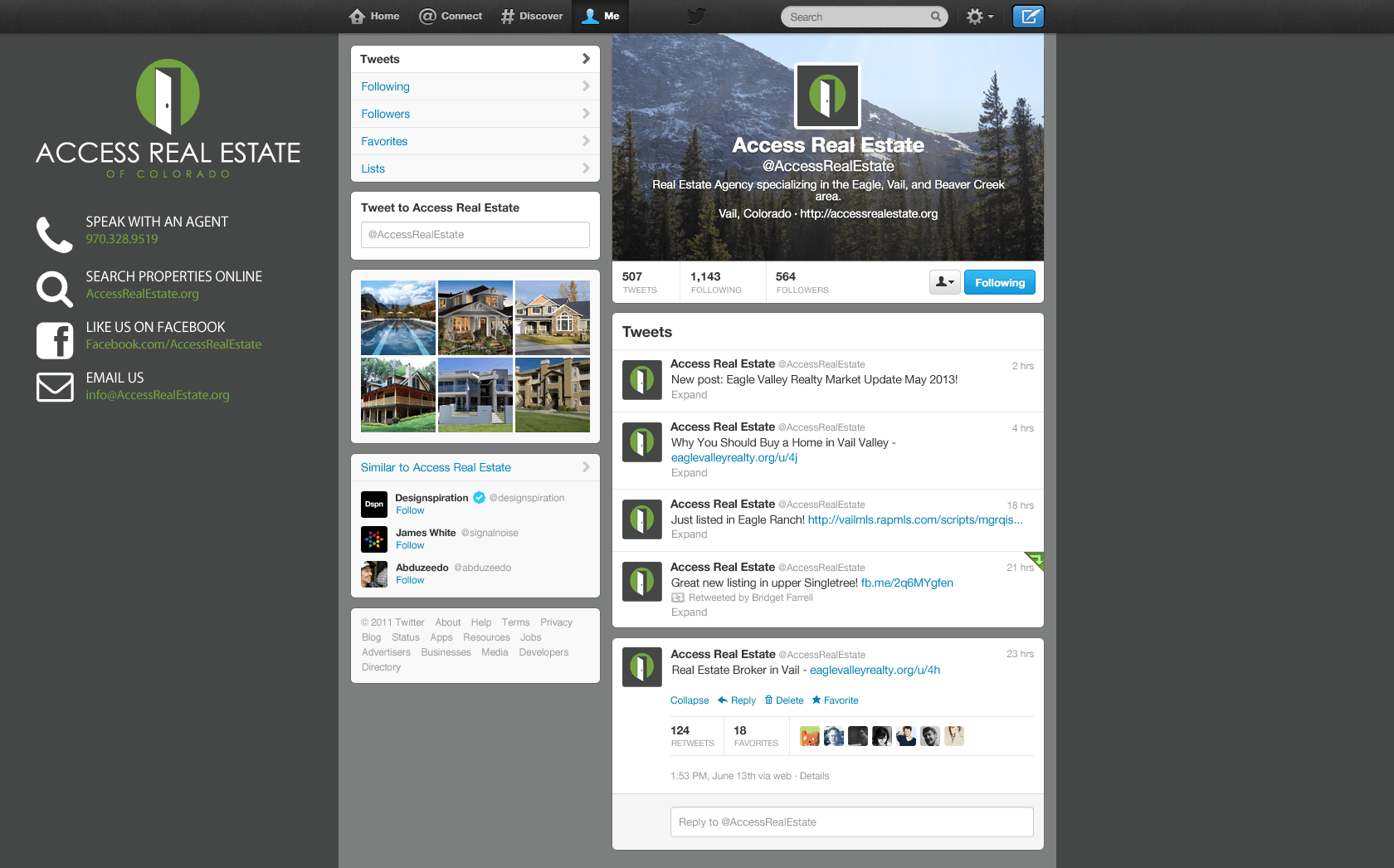The width and height of the screenshot is (1394, 868).
Task: Click the orange fox retweeter avatar
Action: (x=810, y=736)
